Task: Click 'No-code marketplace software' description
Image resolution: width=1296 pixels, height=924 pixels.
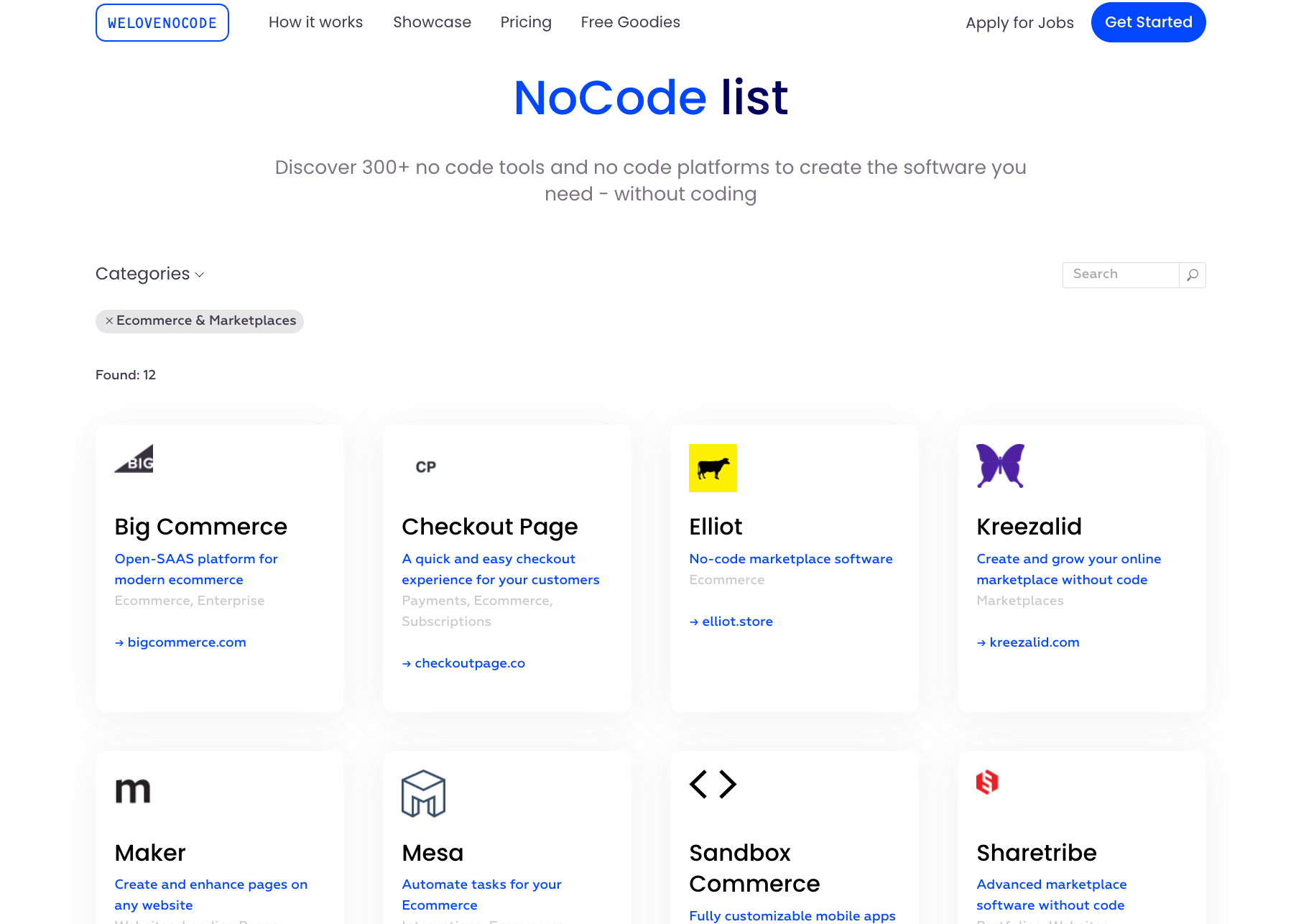Action: (x=791, y=559)
